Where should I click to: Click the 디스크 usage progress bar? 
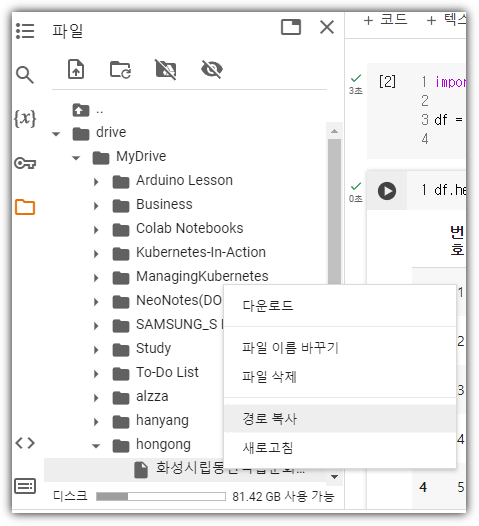[161, 496]
